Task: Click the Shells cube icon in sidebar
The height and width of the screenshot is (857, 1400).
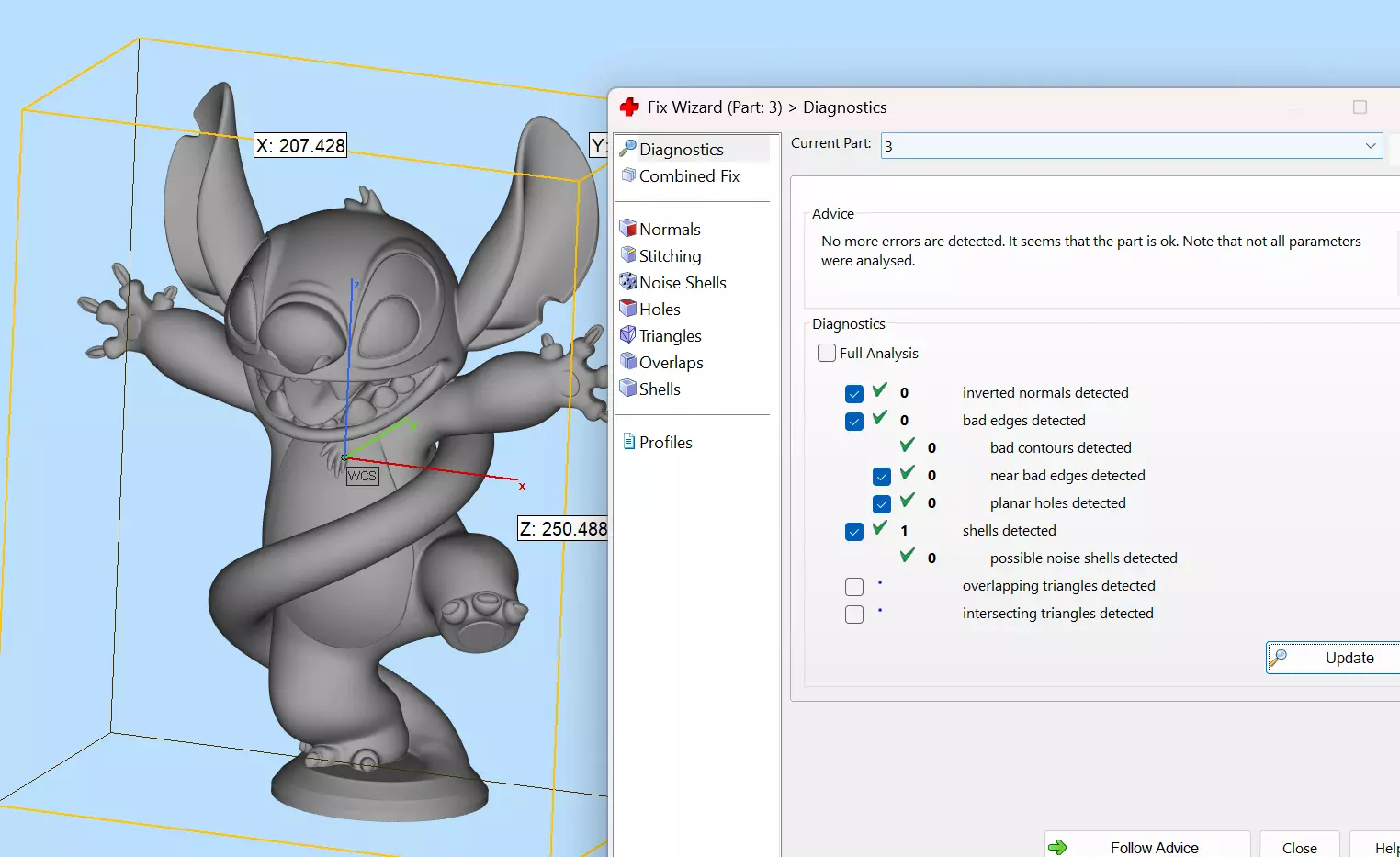Action: [x=628, y=388]
